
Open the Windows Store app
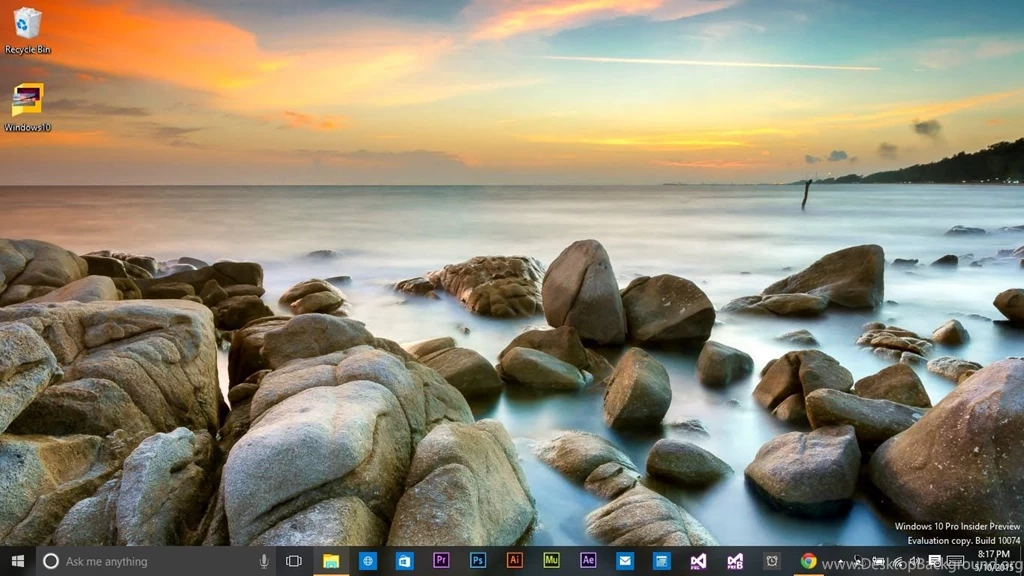(x=403, y=561)
